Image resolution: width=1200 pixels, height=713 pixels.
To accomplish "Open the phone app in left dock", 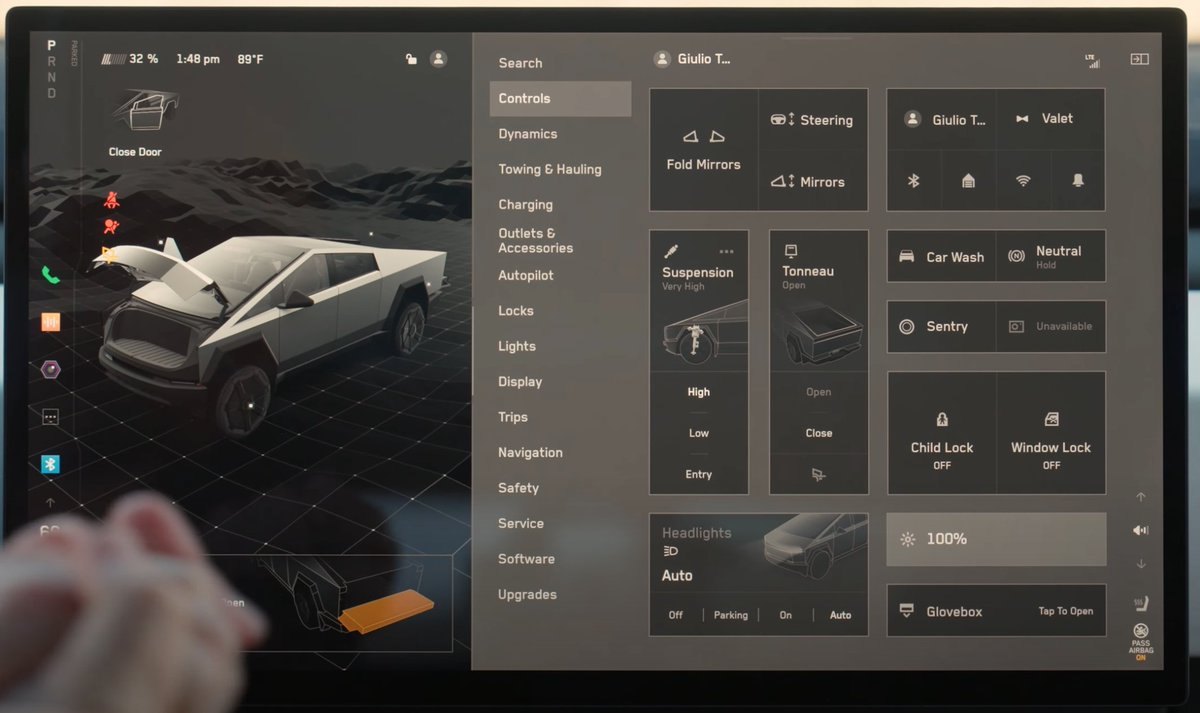I will click(51, 274).
